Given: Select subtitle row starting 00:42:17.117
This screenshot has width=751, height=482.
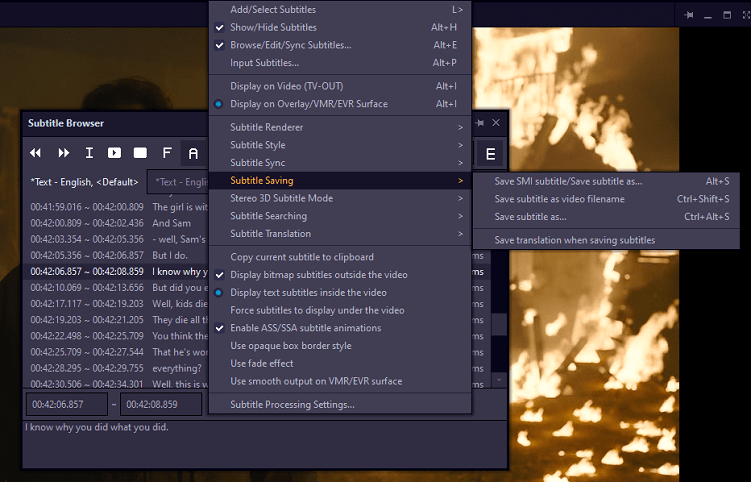Looking at the screenshot, I should click(116, 304).
